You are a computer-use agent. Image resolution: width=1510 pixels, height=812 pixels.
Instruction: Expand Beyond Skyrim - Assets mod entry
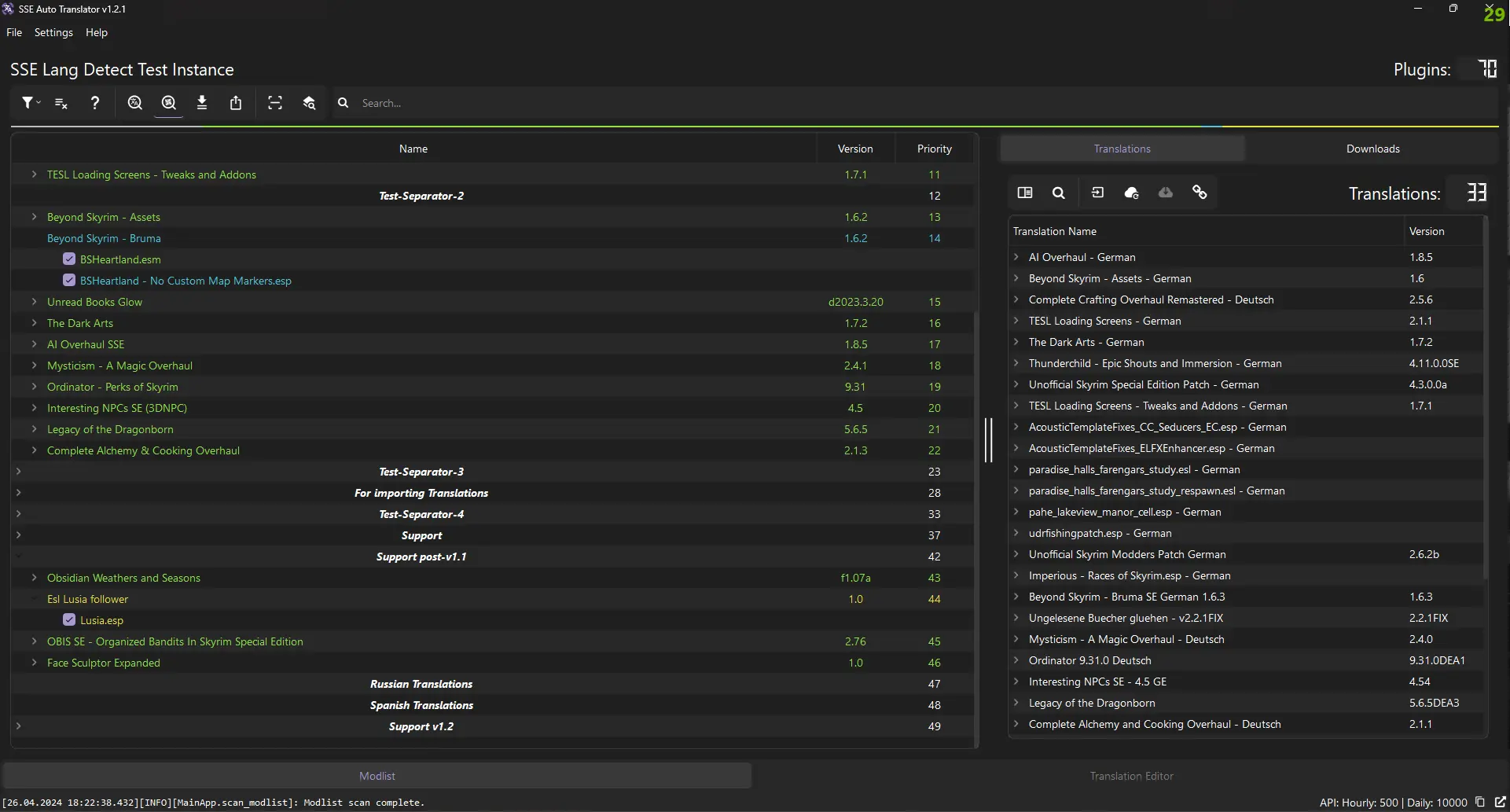(x=34, y=217)
